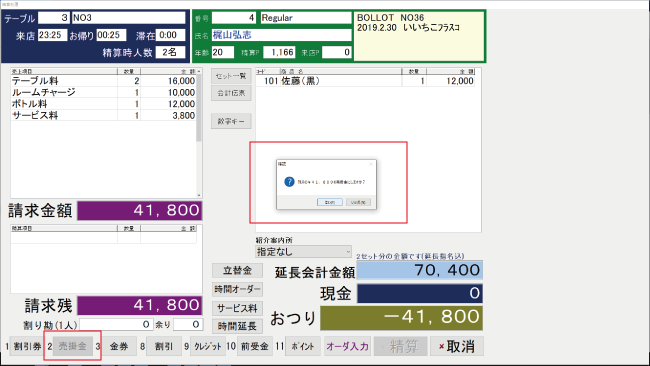The image size is (650, 366).
Task: Click the 精算P field showing 1,166
Action: (x=279, y=52)
